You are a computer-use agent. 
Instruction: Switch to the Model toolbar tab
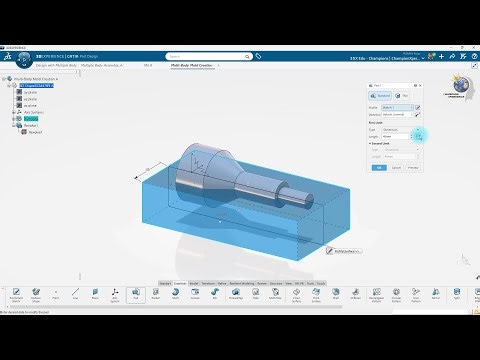[194, 283]
